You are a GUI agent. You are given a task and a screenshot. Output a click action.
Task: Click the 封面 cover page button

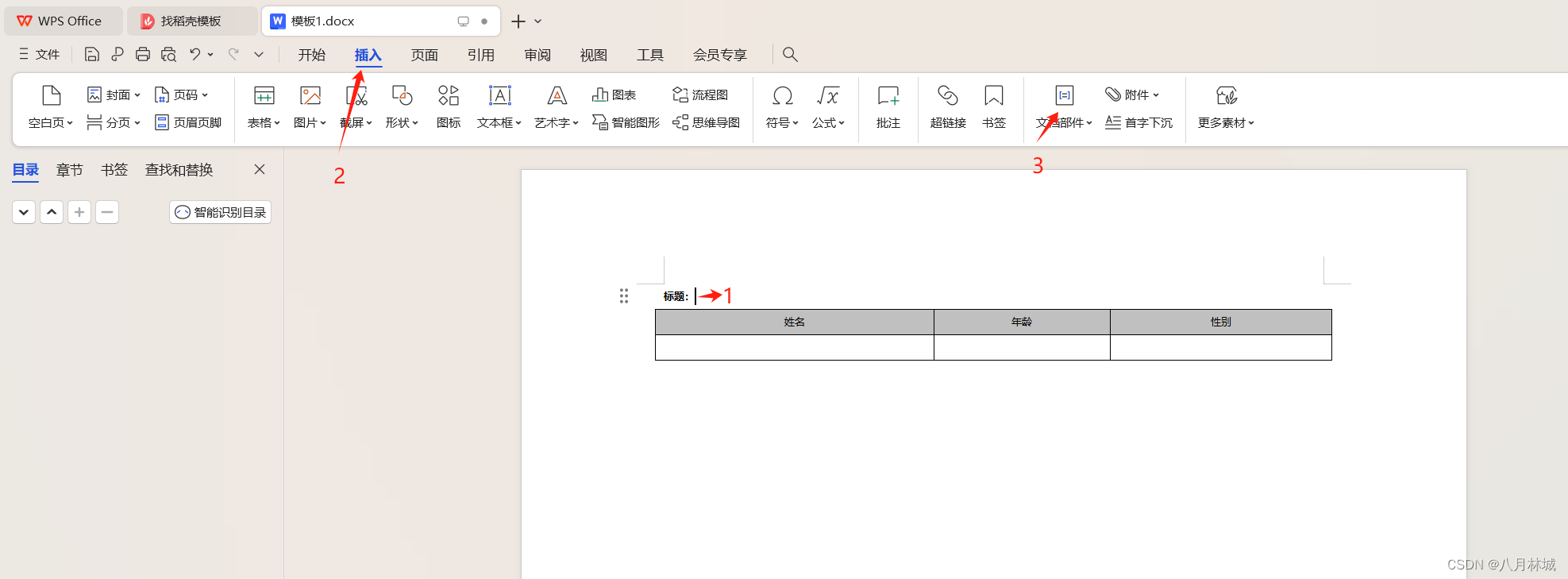click(114, 95)
